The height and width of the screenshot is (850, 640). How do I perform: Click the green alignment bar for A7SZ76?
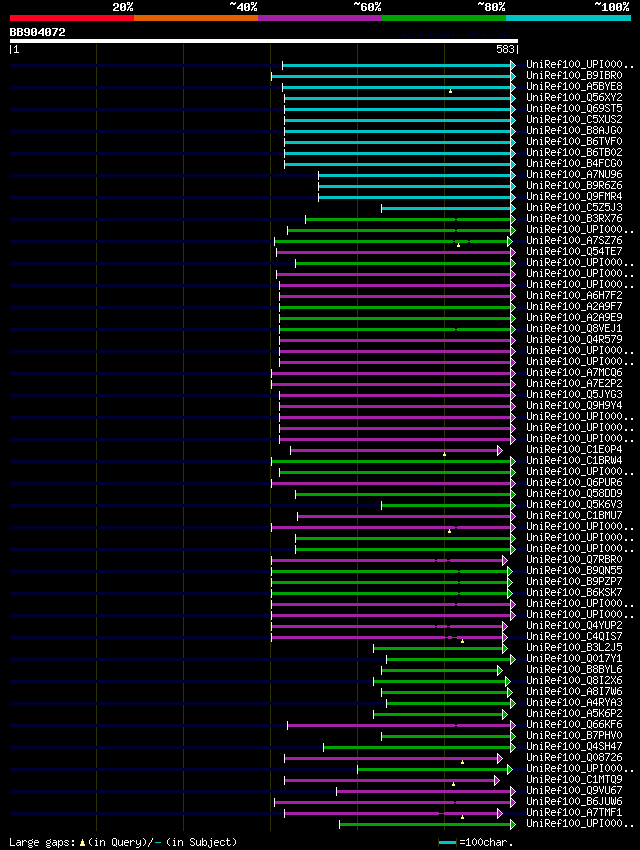tap(391, 241)
